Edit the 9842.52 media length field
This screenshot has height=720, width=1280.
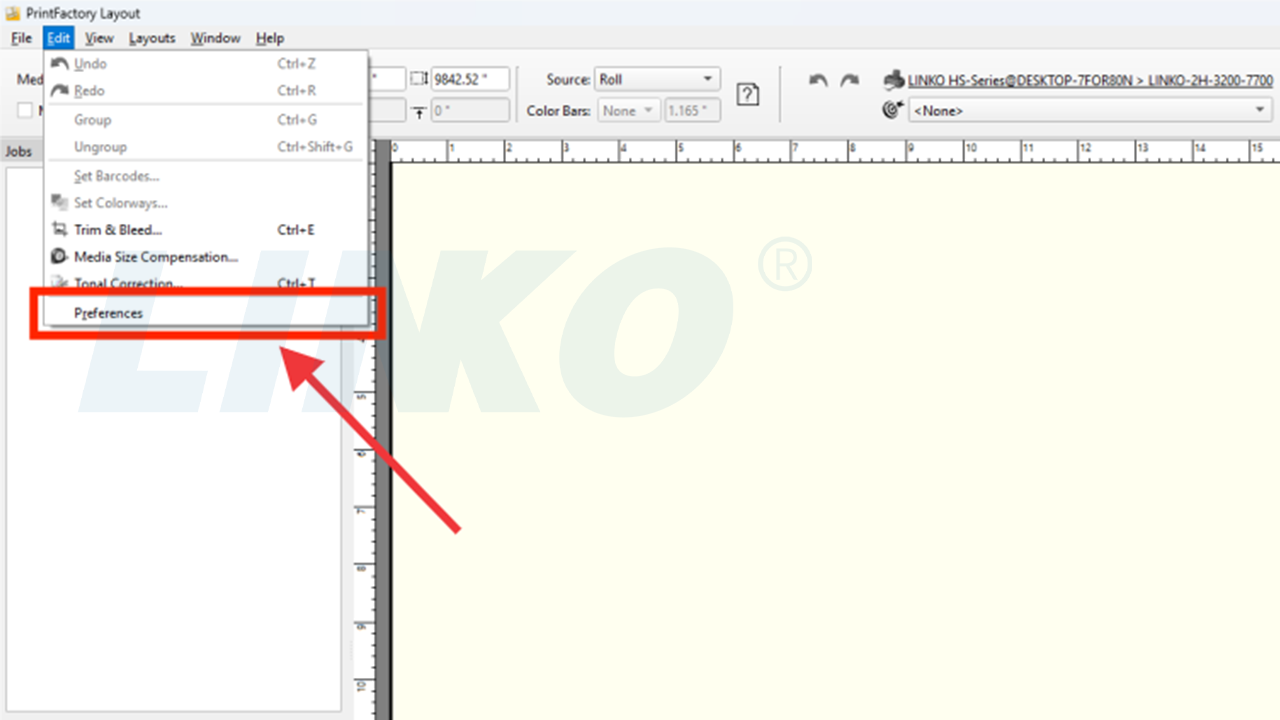470,79
